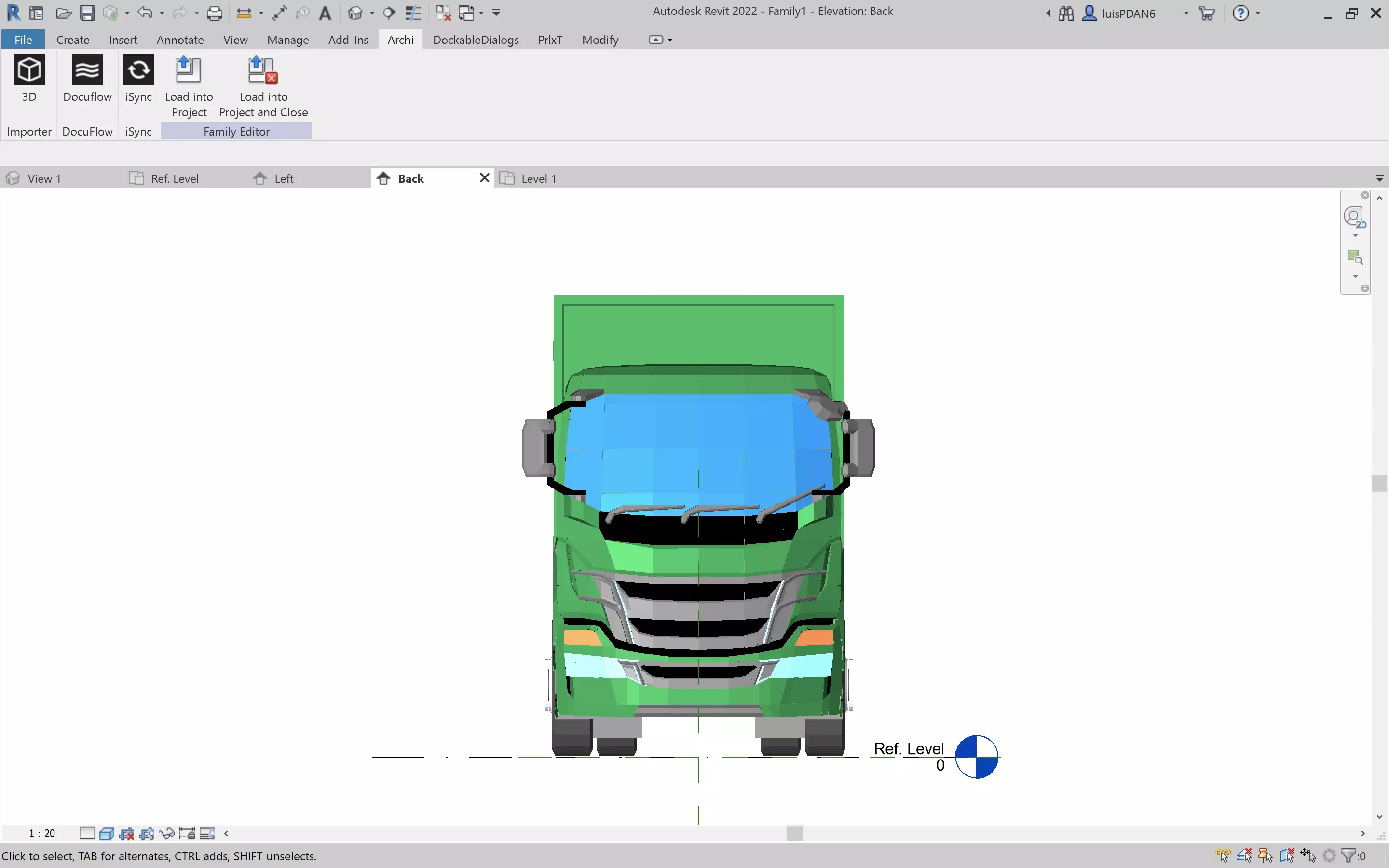Expand the quick access toolbar customization chevron

coord(496,13)
